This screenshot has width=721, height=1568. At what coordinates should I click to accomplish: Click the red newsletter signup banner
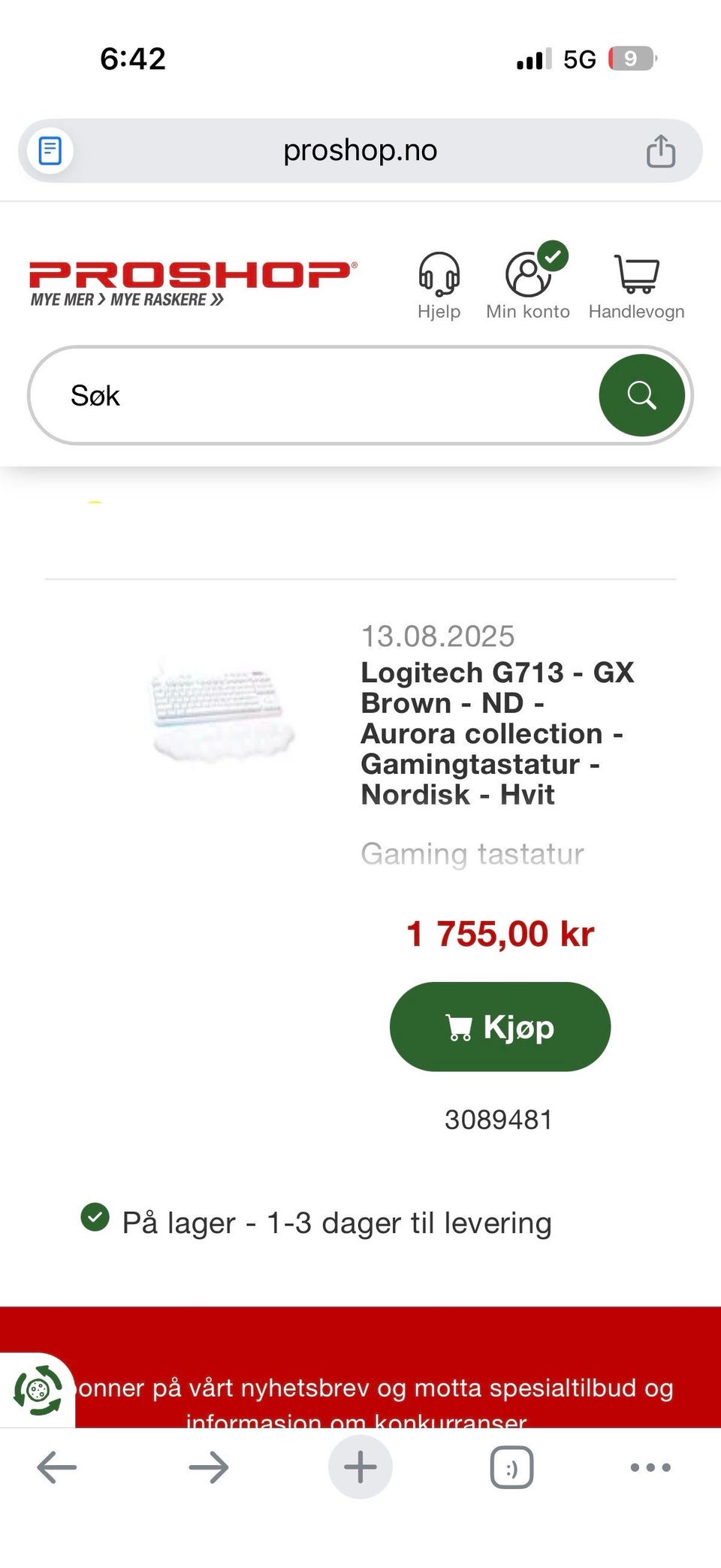click(360, 1367)
